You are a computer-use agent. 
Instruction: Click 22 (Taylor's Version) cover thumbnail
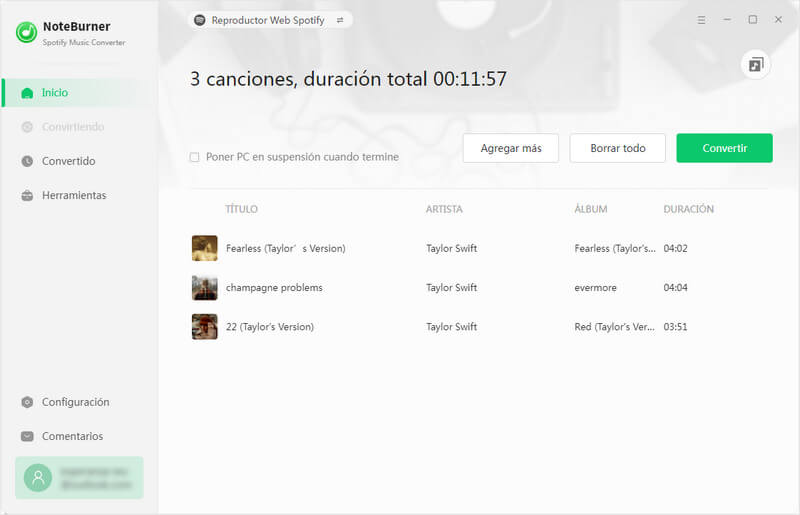click(x=205, y=327)
